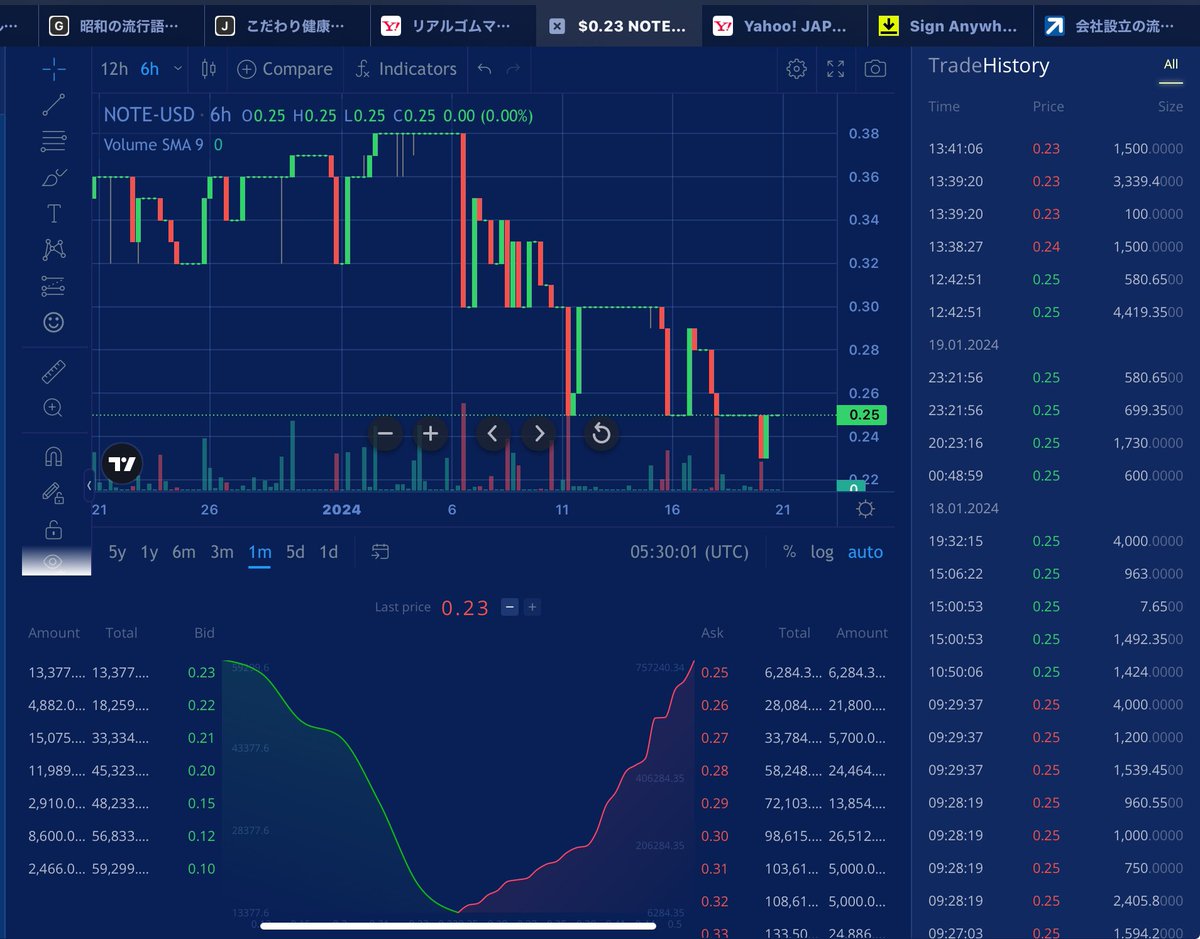Image resolution: width=1200 pixels, height=939 pixels.
Task: Zoom out the chart with minus button
Action: [x=385, y=434]
